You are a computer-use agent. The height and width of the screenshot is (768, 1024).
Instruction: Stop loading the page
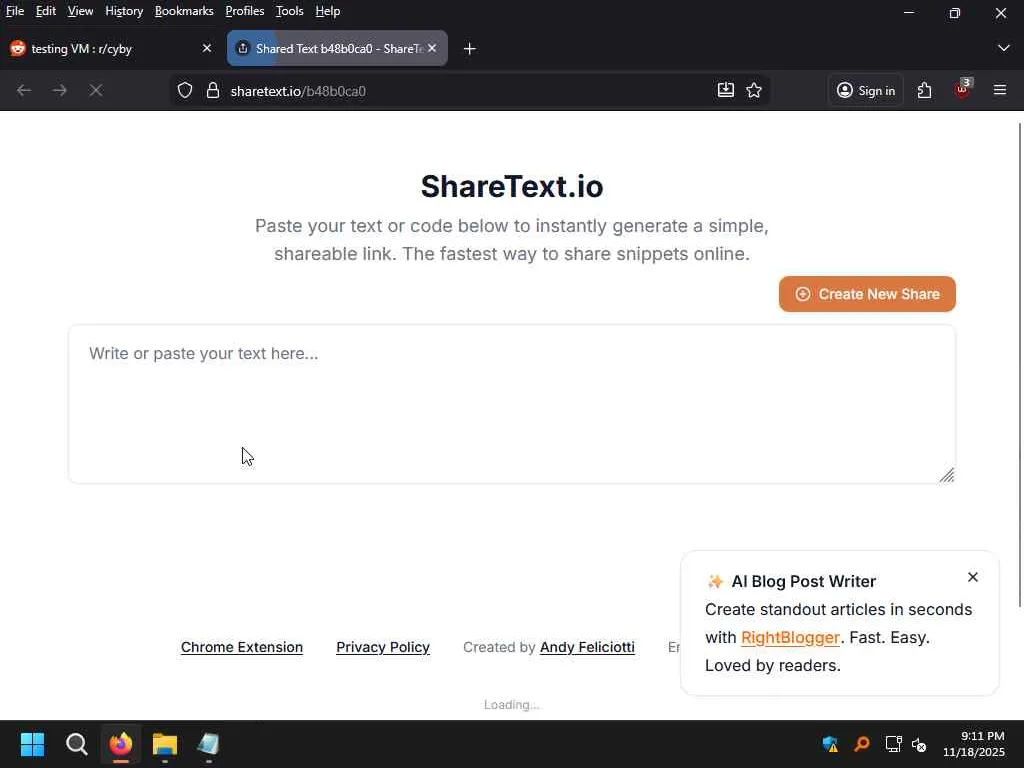96,90
